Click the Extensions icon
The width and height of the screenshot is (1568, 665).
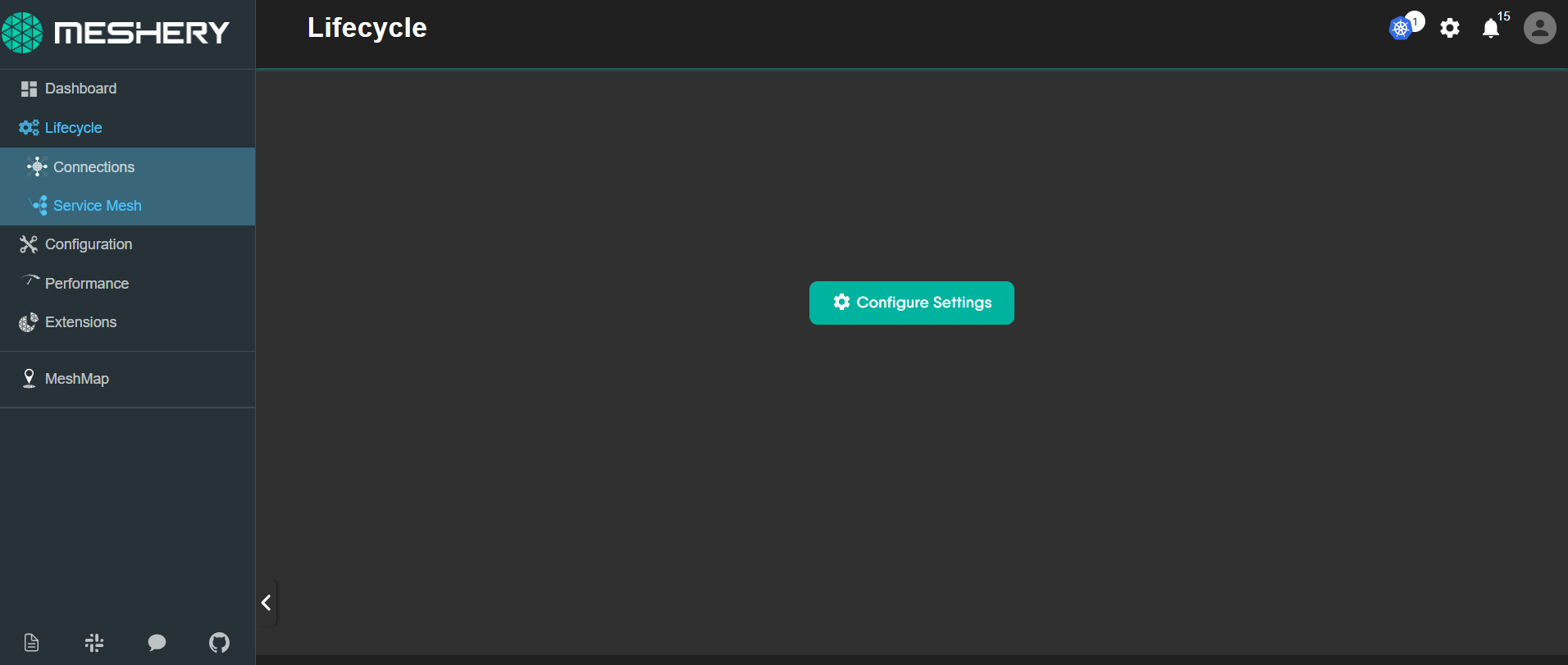29,322
